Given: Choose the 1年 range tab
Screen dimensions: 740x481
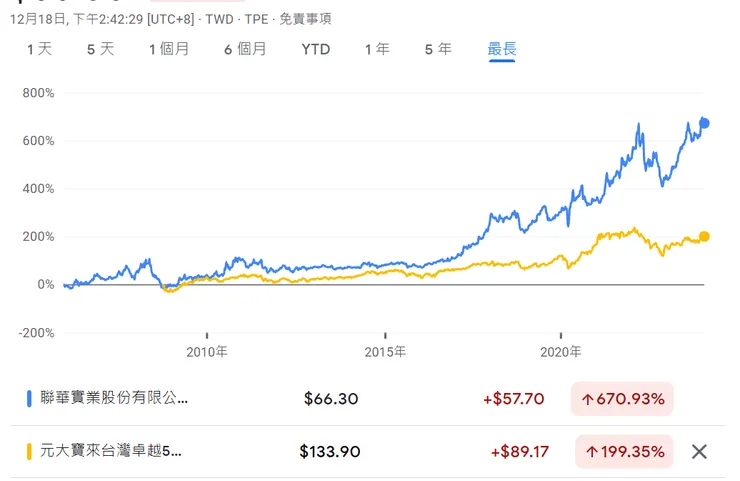Looking at the screenshot, I should [x=377, y=49].
